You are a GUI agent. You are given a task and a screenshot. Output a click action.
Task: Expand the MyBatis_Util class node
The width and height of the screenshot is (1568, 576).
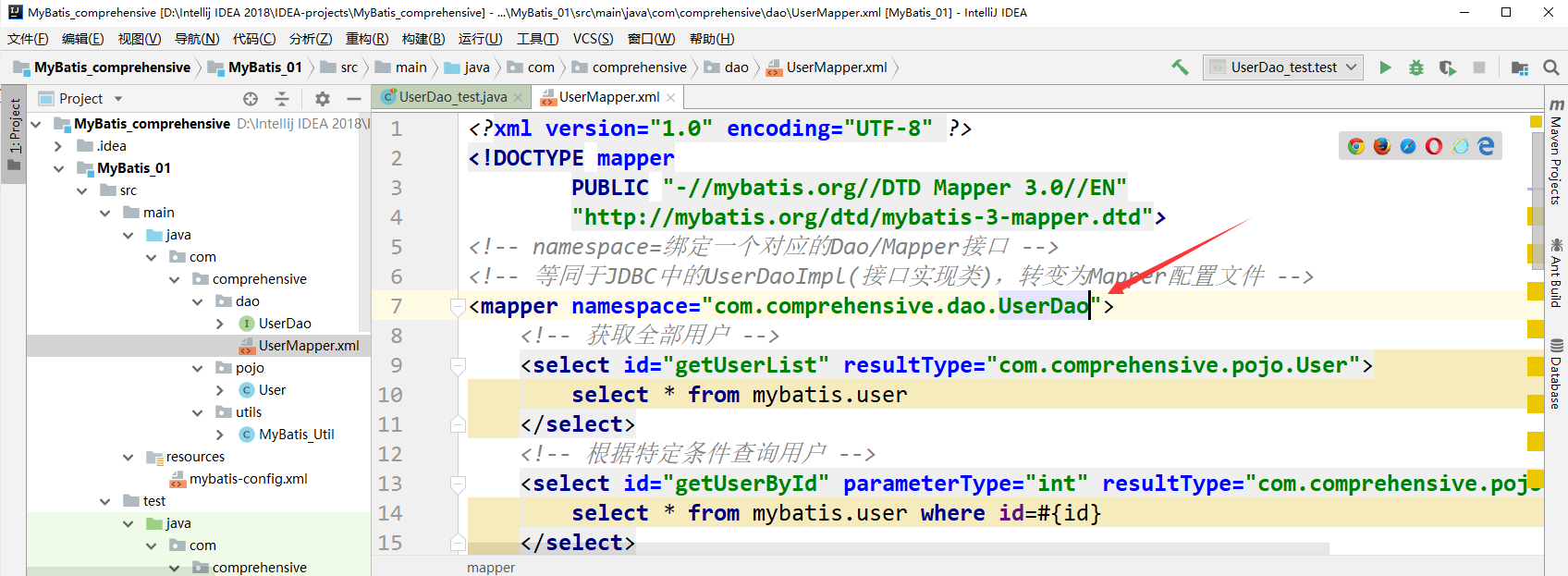pos(220,435)
